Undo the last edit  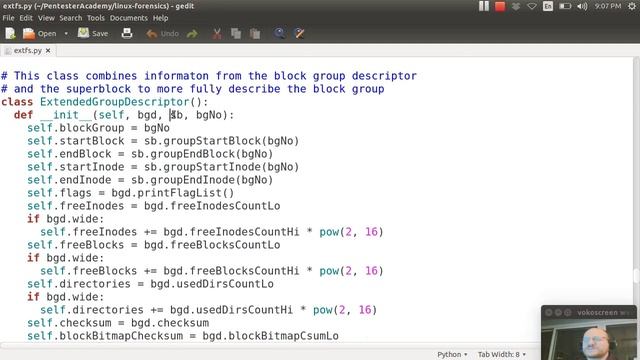click(x=162, y=33)
